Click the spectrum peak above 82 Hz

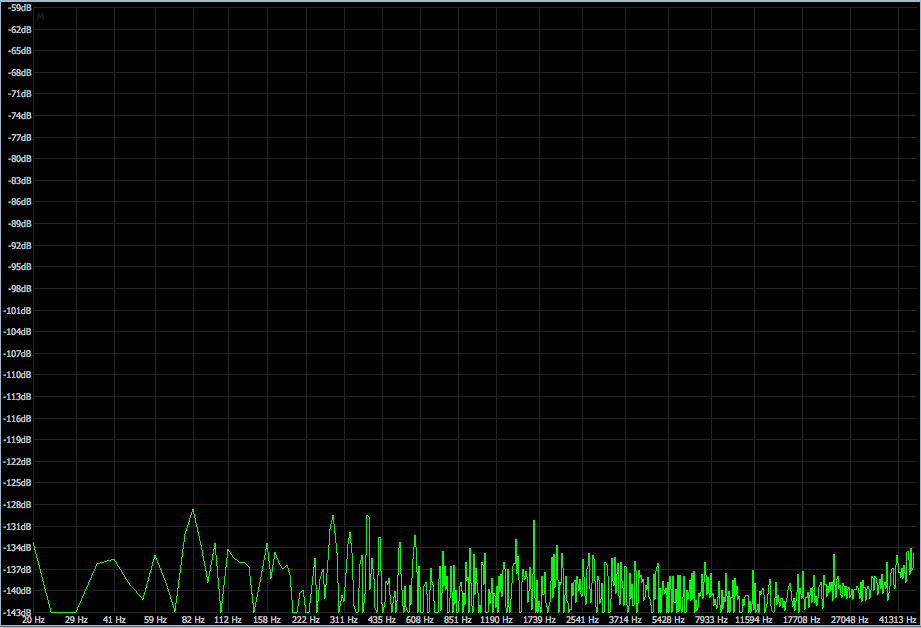click(193, 510)
